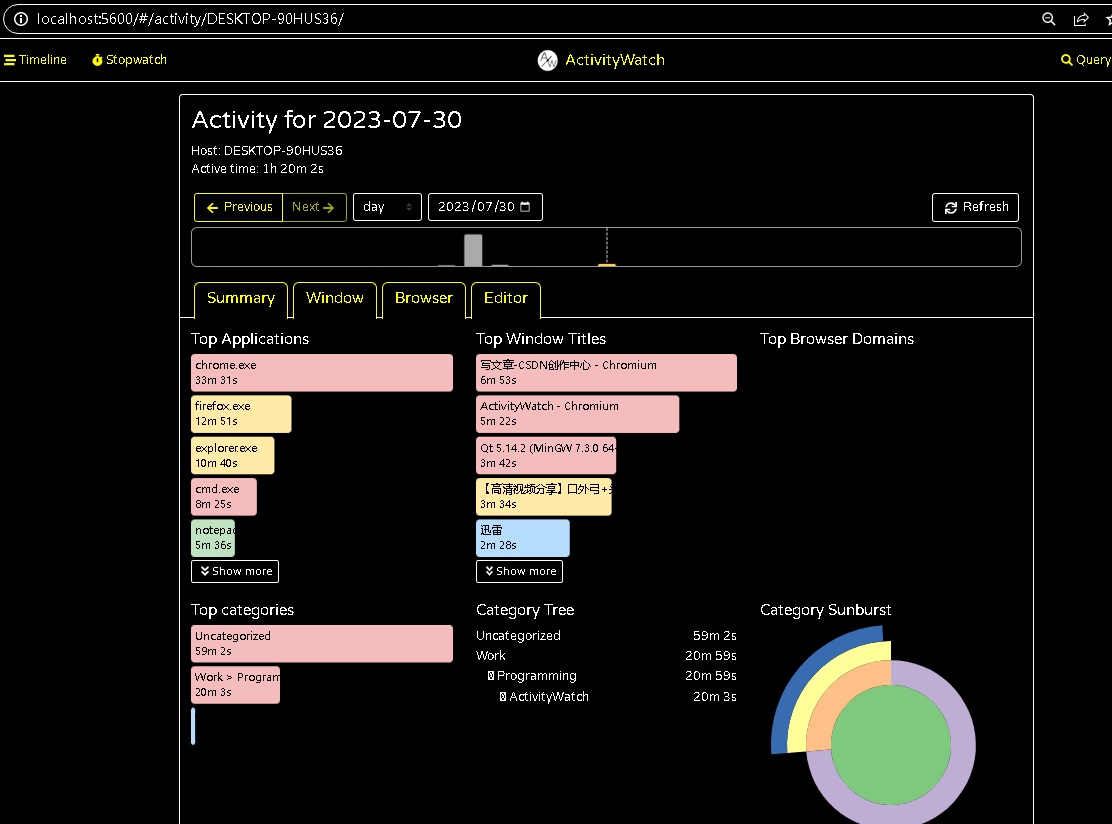
Task: Click the cmd.exe application bar
Action: (x=224, y=497)
